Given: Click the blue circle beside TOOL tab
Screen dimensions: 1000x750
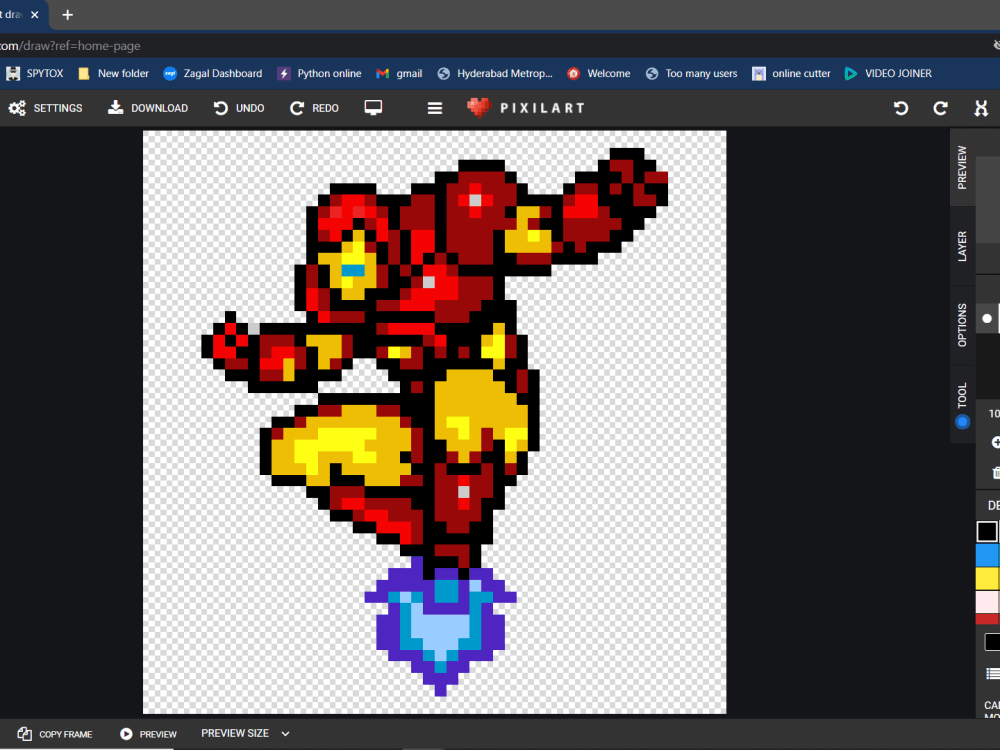Looking at the screenshot, I should click(x=962, y=422).
